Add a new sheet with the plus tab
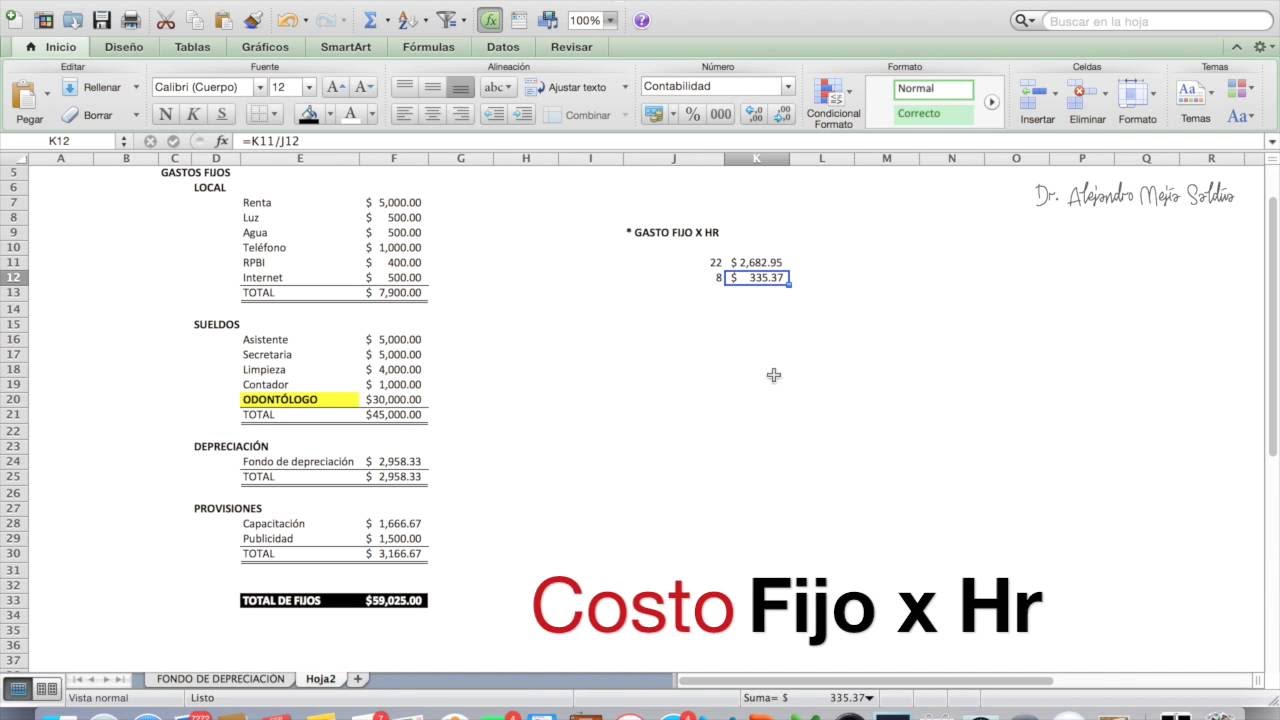Screen dimensions: 1280x720 point(357,679)
